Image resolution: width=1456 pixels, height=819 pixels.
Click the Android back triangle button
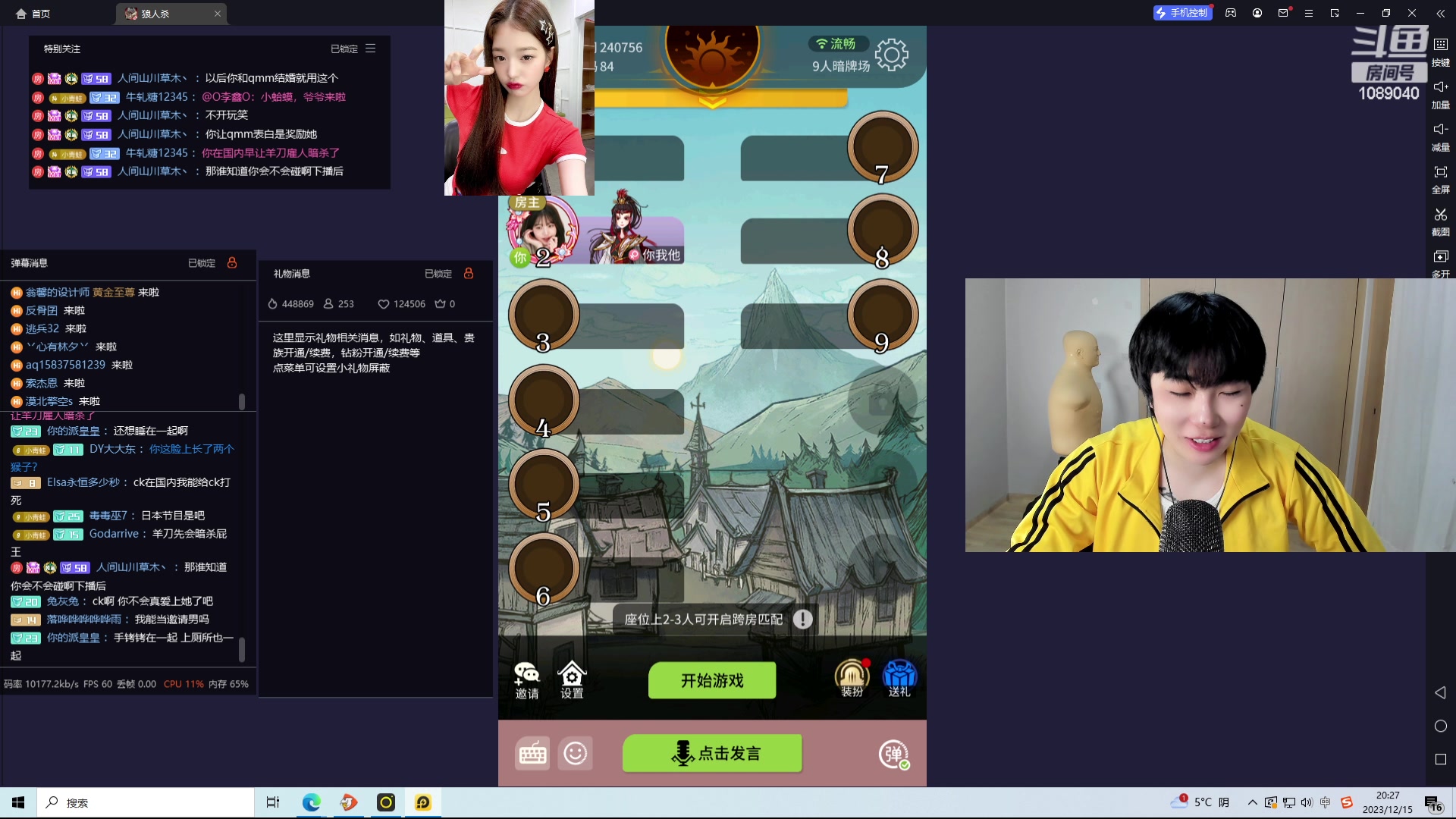[x=1441, y=692]
